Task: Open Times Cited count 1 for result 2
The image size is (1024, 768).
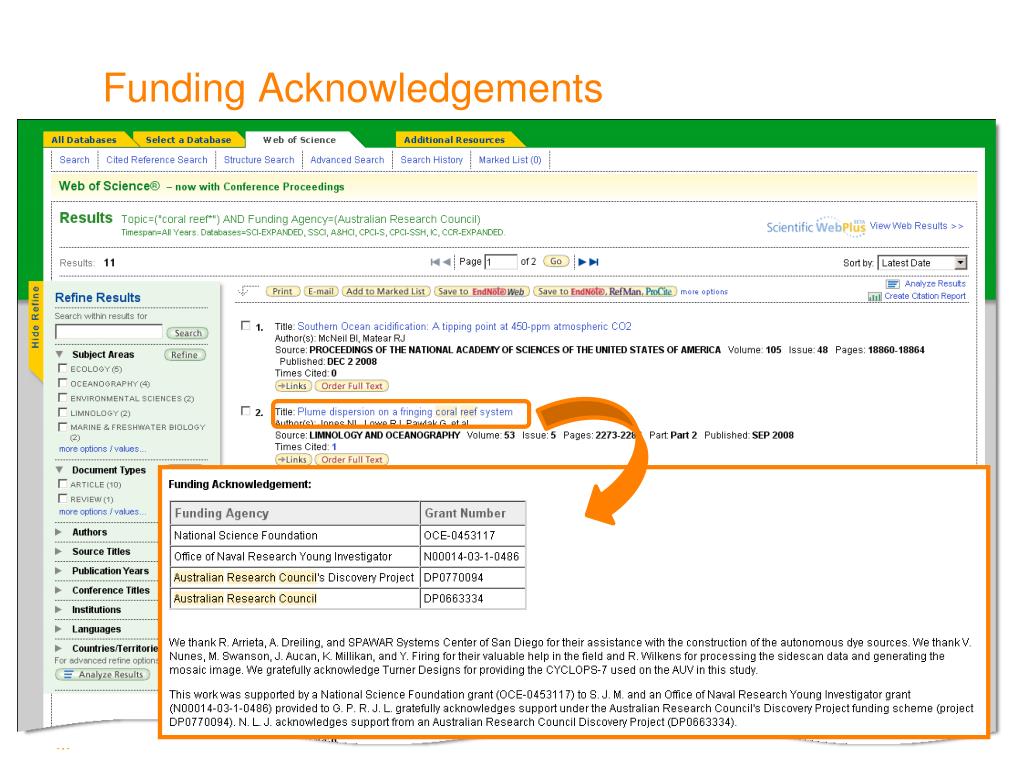Action: pyautogui.click(x=334, y=447)
